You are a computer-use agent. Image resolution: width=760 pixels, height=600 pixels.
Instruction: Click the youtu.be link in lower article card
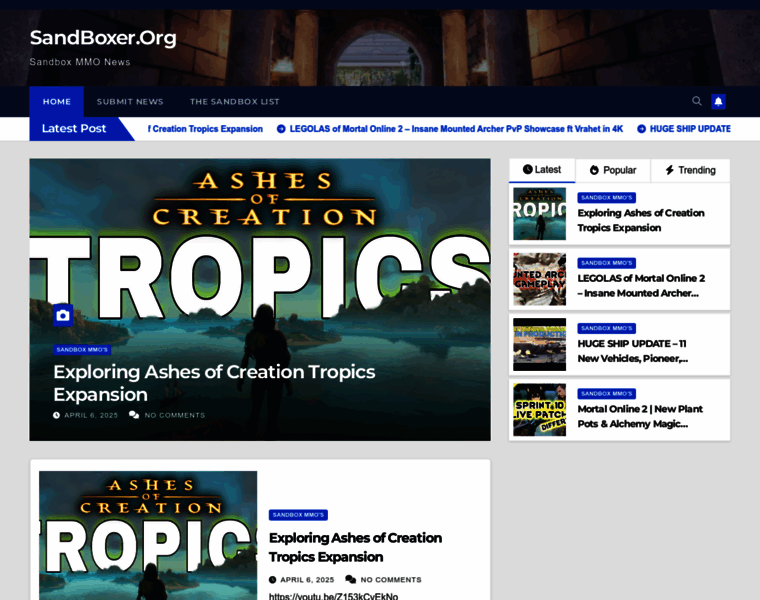(333, 596)
